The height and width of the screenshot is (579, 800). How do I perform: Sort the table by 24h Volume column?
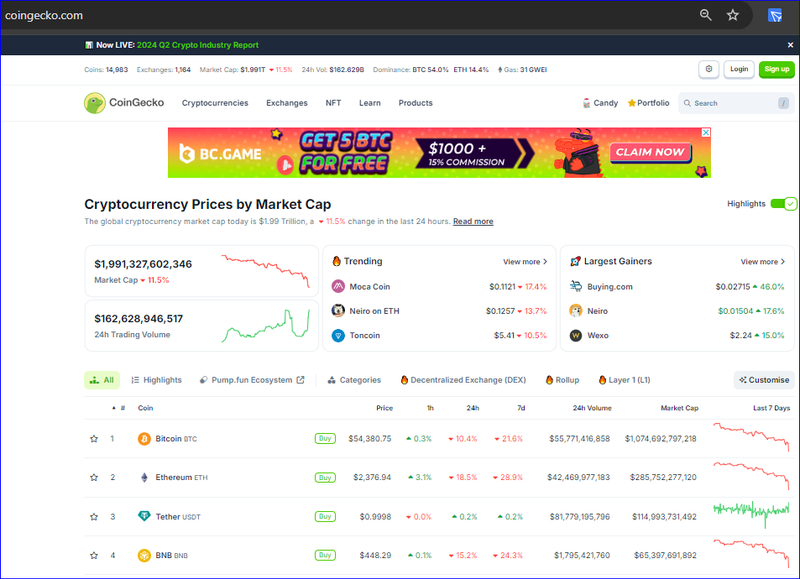[592, 408]
